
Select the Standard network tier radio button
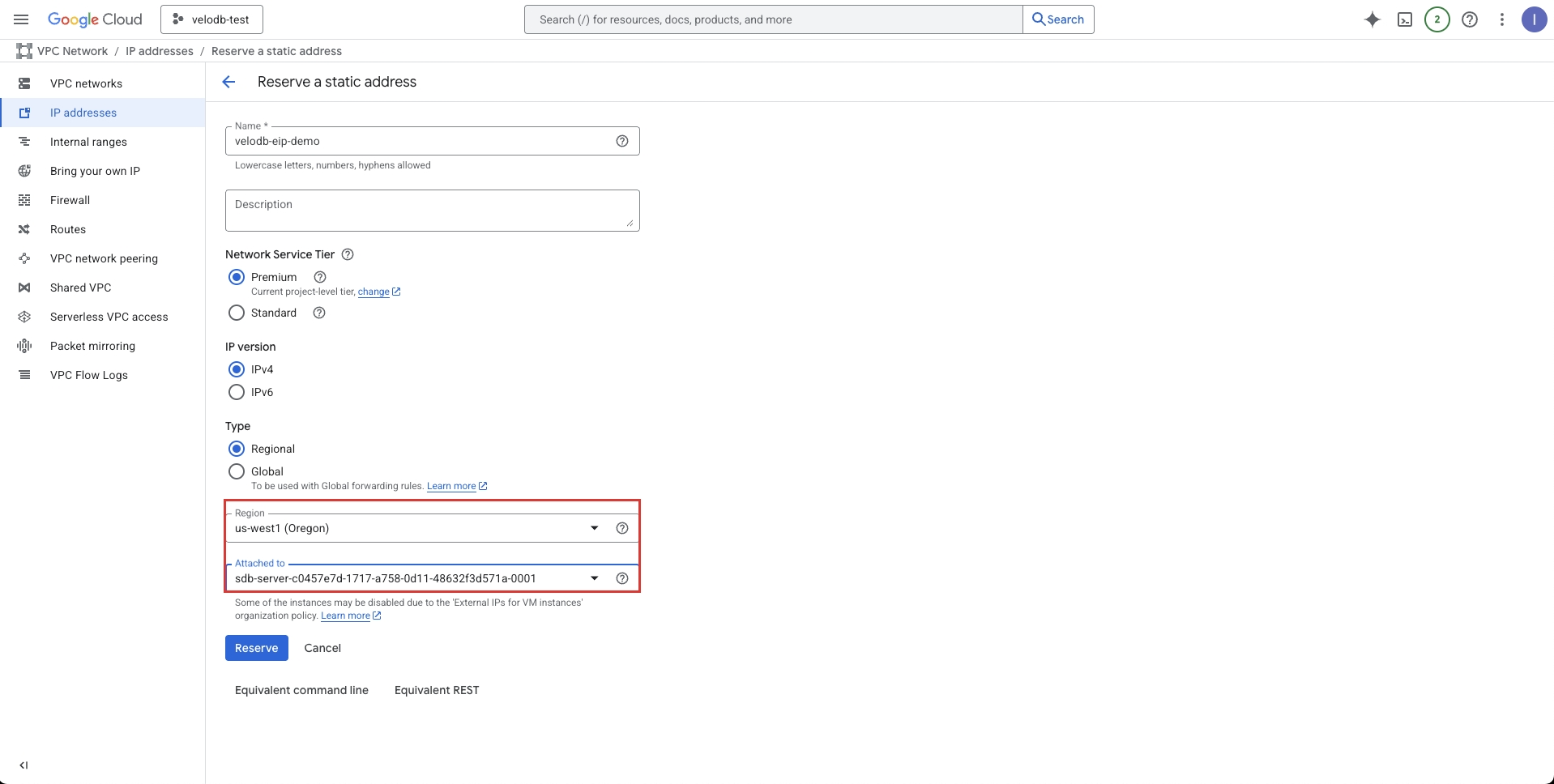[237, 313]
